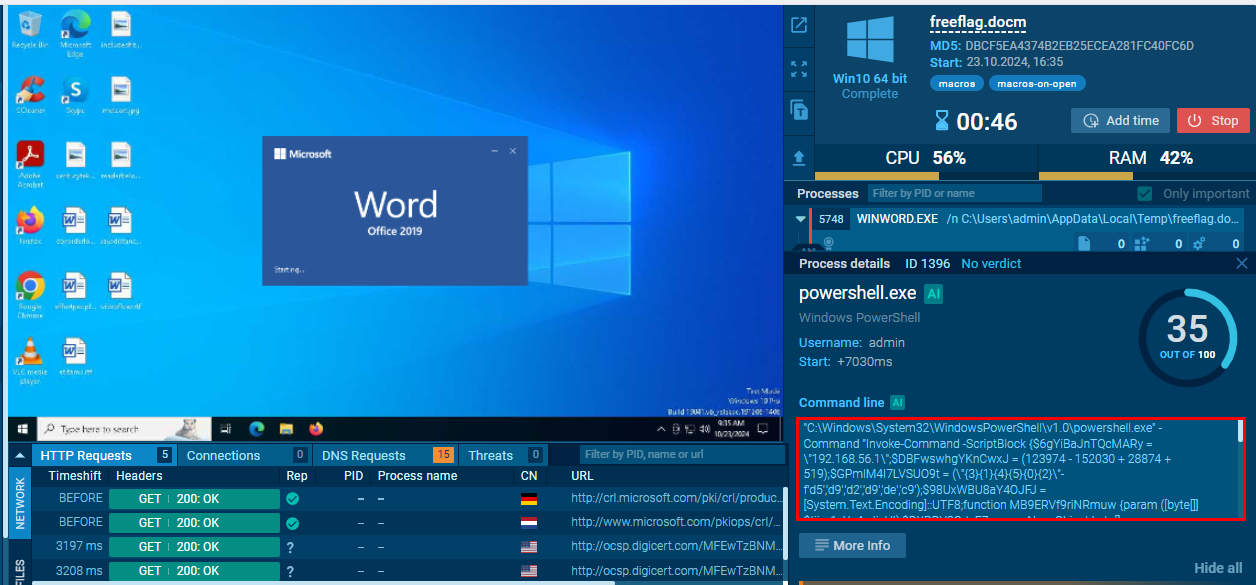Click Hide all link
This screenshot has height=585, width=1256.
pos(1218,568)
